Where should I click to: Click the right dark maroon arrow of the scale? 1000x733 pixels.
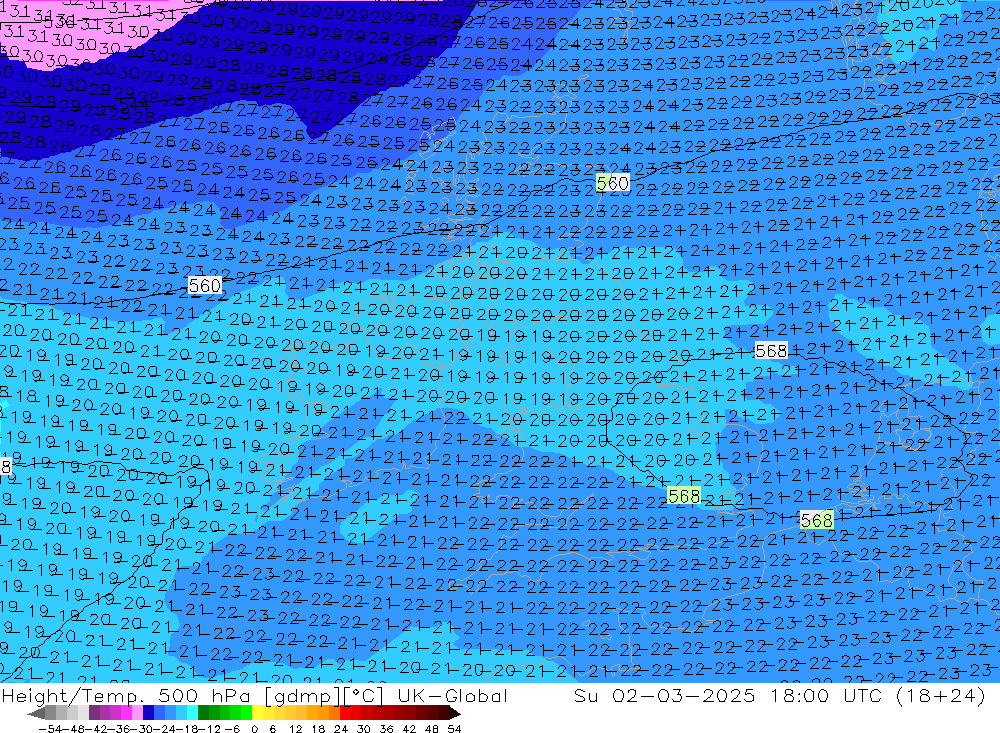pyautogui.click(x=454, y=714)
